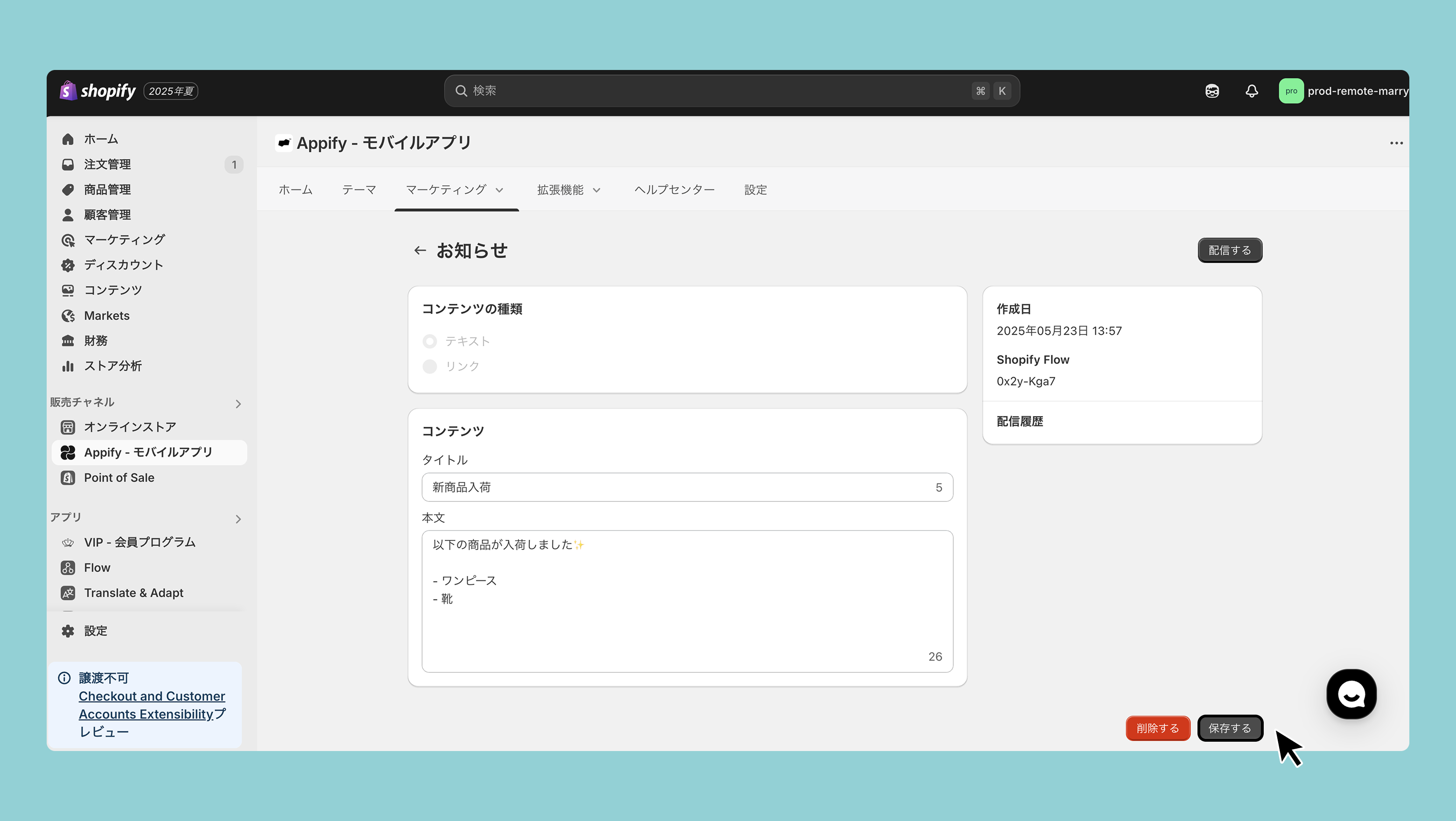Click the back arrow next to お知らせ
The width and height of the screenshot is (1456, 821).
click(420, 250)
